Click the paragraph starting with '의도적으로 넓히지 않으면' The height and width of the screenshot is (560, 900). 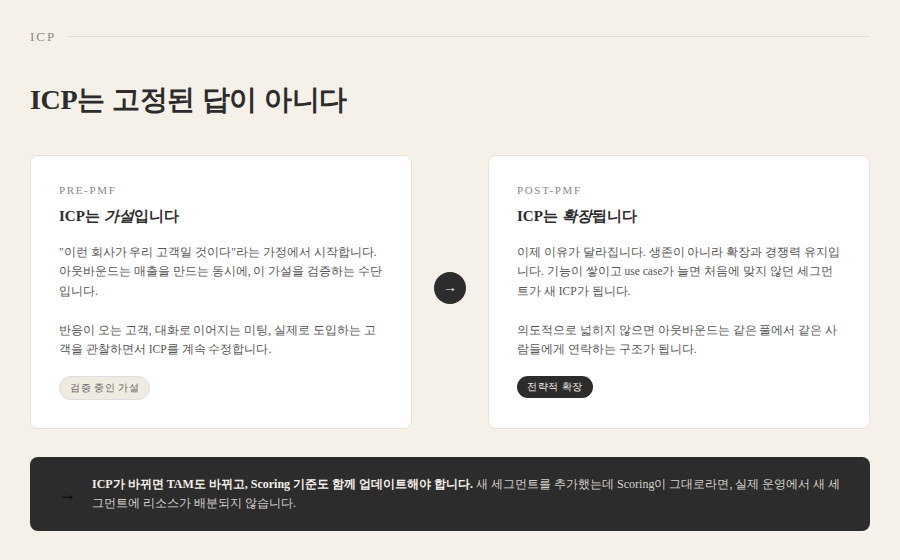click(678, 339)
